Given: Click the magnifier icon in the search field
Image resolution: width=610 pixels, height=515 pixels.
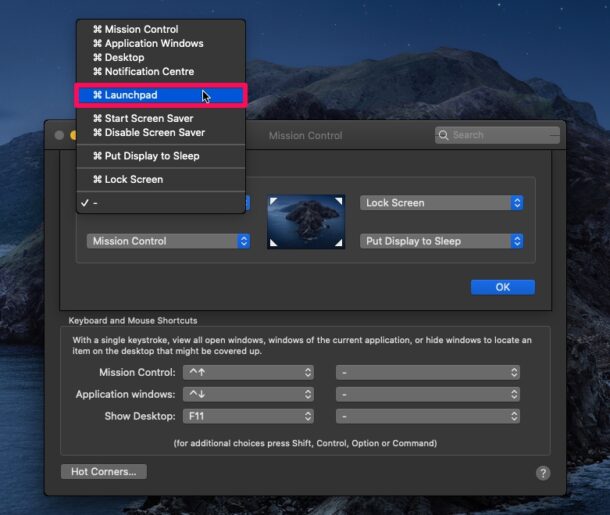Looking at the screenshot, I should (443, 135).
